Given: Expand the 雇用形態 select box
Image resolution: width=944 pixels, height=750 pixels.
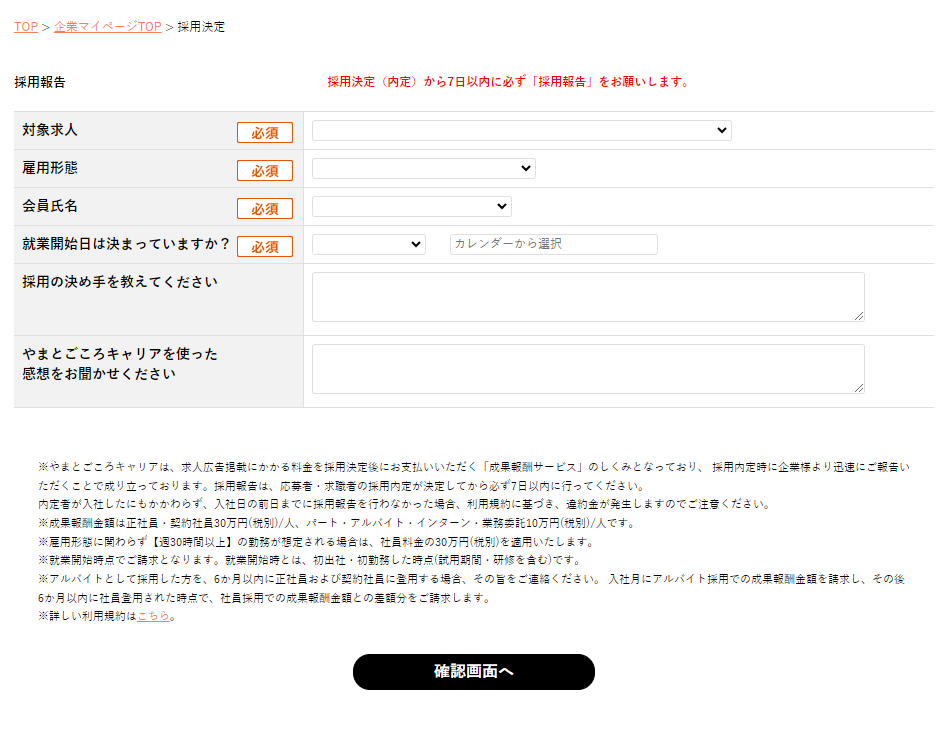Looking at the screenshot, I should 423,169.
